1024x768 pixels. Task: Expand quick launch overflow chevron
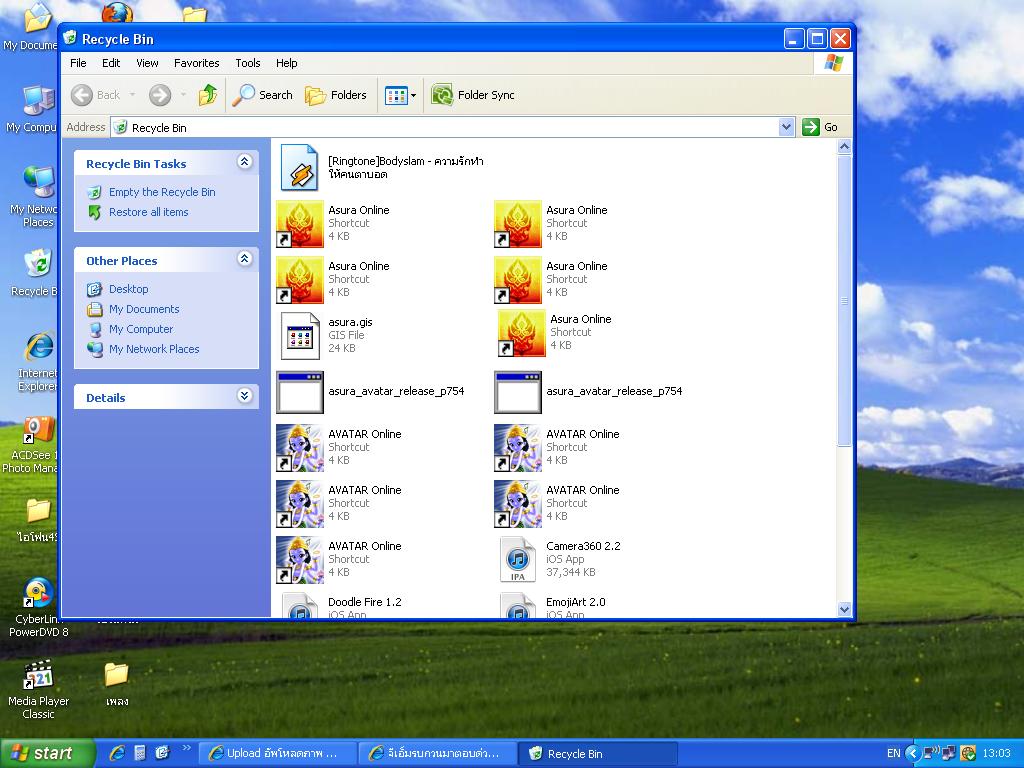point(187,748)
